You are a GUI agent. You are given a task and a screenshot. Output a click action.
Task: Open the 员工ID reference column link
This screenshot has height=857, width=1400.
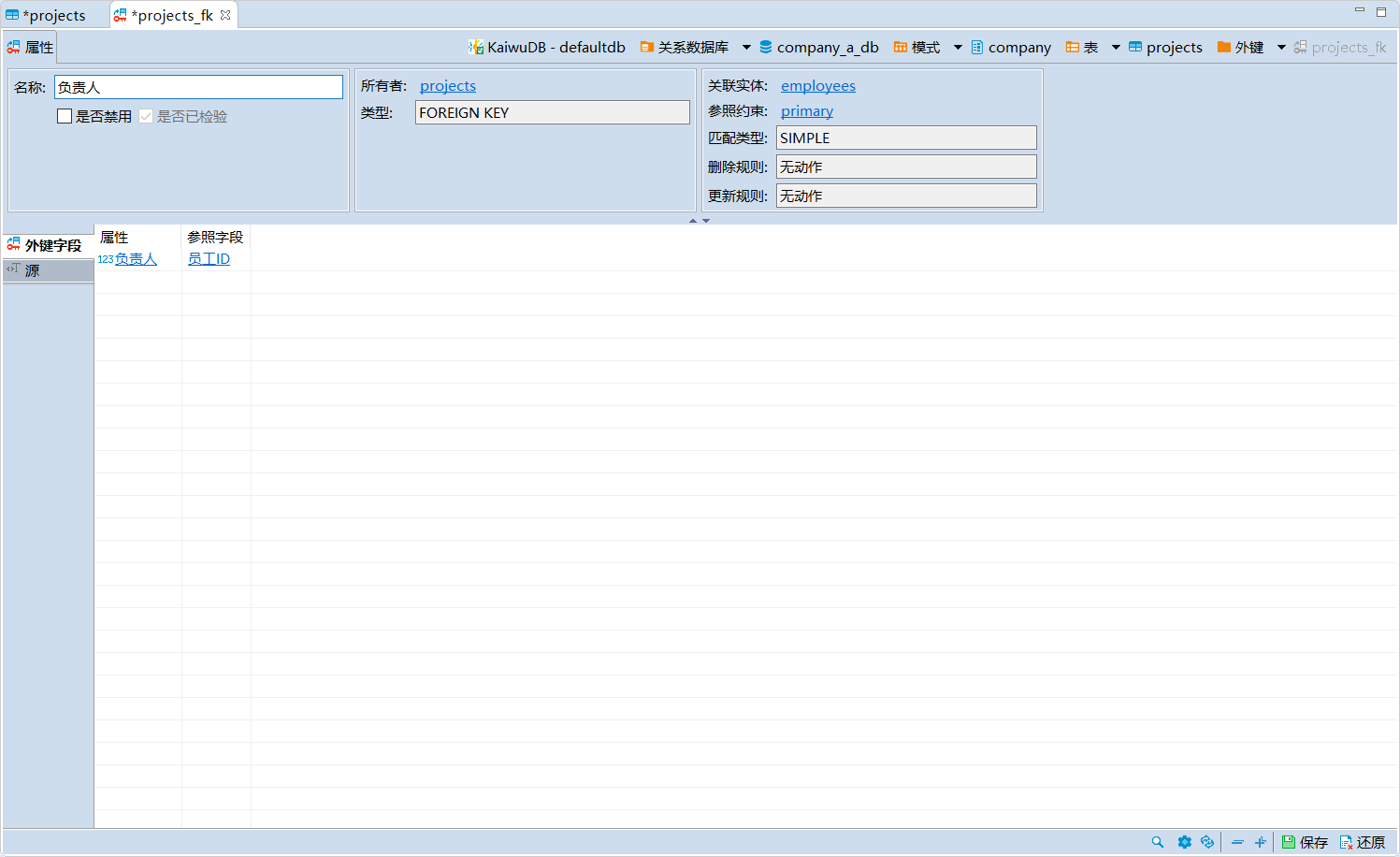209,259
